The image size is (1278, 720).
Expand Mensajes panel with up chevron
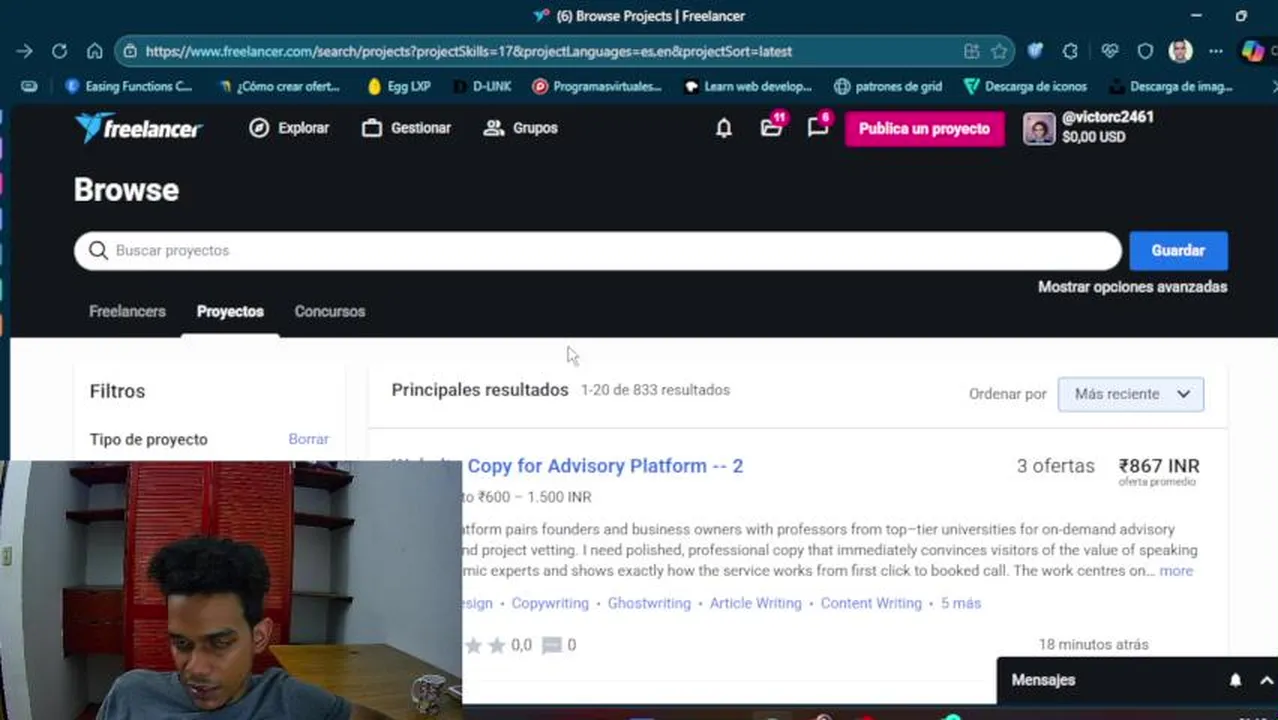pyautogui.click(x=1265, y=680)
